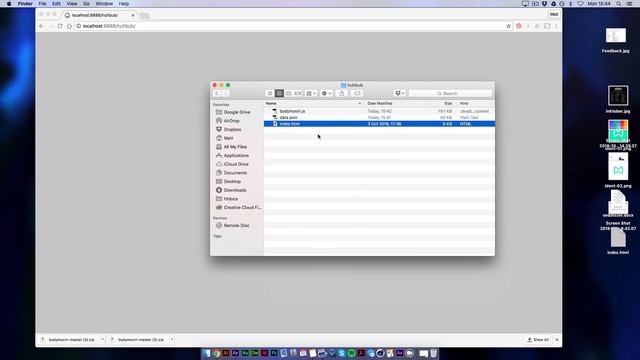Screen dimensions: 640x360
Task: Click the Finder share button
Action: point(342,93)
